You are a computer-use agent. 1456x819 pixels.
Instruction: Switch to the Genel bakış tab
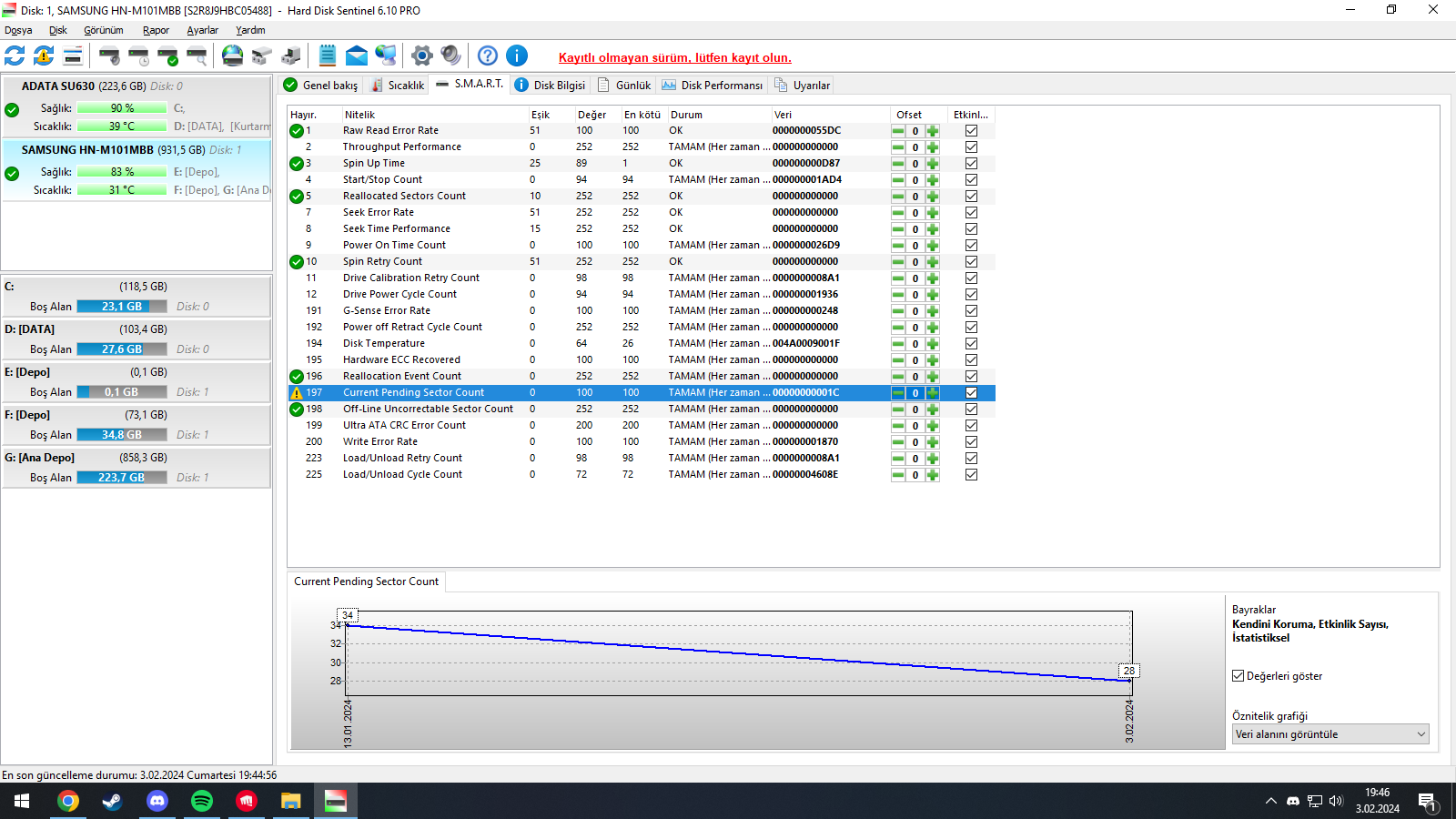(321, 86)
